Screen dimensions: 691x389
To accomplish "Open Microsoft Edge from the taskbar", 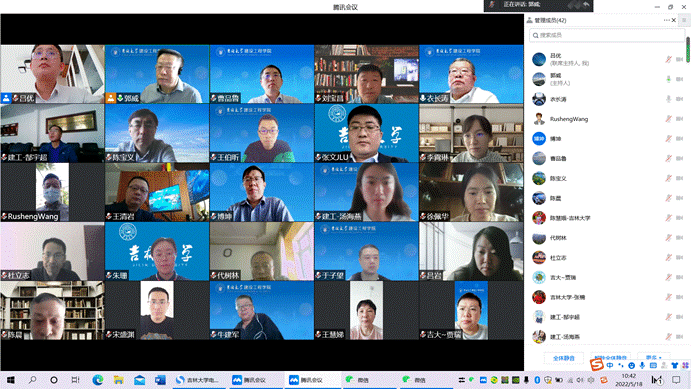I will tap(97, 380).
